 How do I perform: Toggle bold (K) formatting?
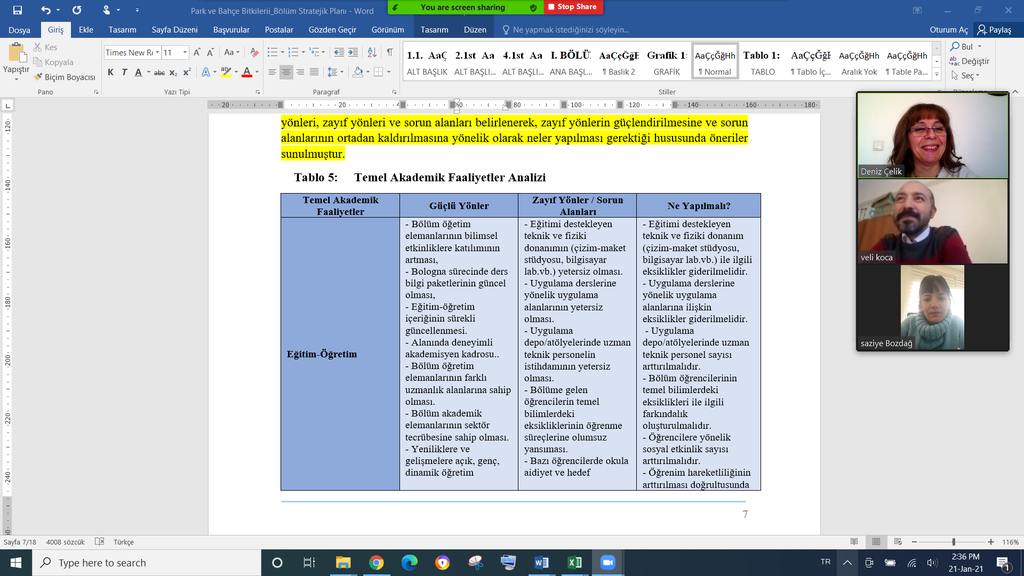tap(111, 72)
